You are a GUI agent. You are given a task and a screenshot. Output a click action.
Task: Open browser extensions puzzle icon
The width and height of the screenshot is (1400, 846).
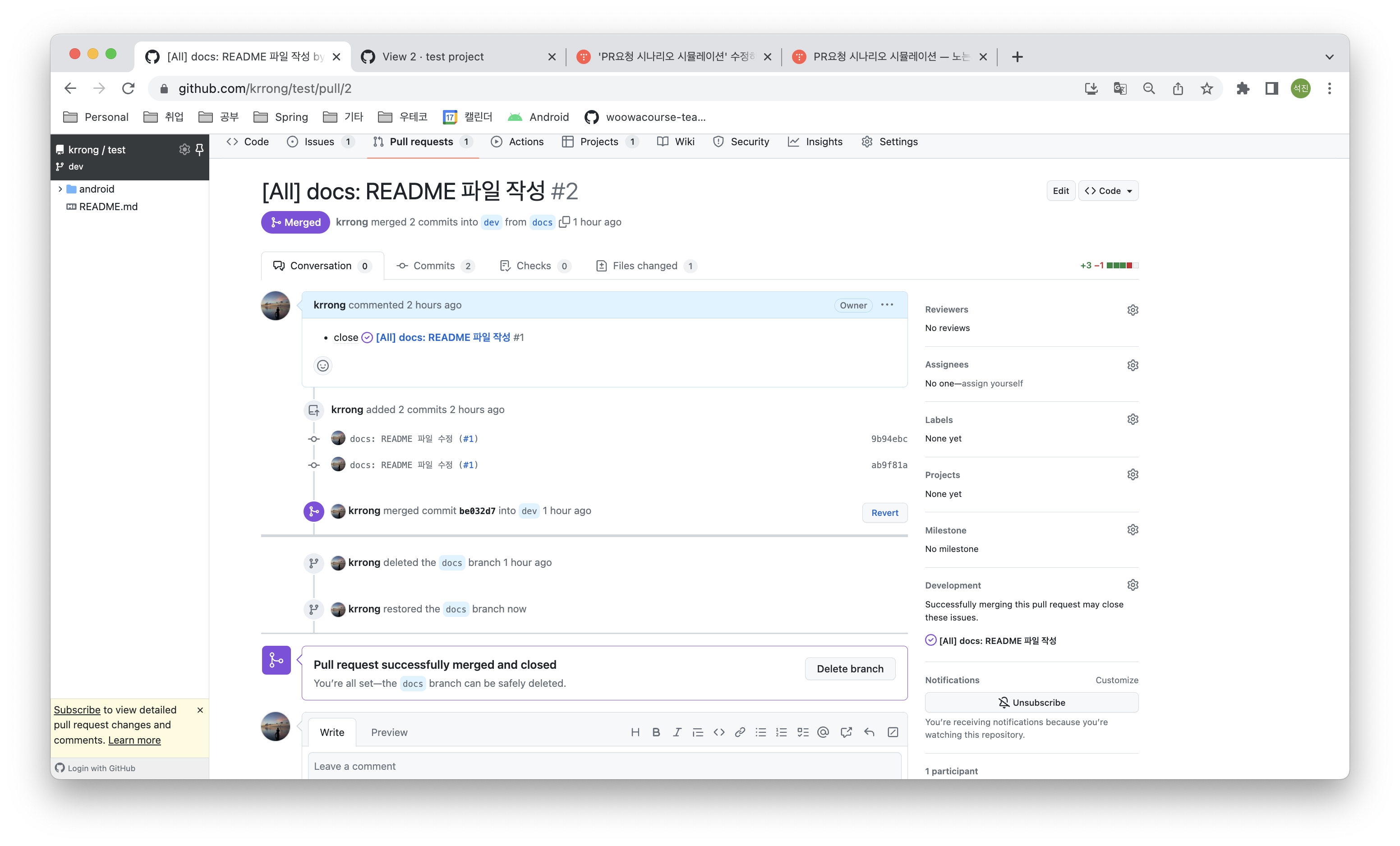[x=1242, y=89]
